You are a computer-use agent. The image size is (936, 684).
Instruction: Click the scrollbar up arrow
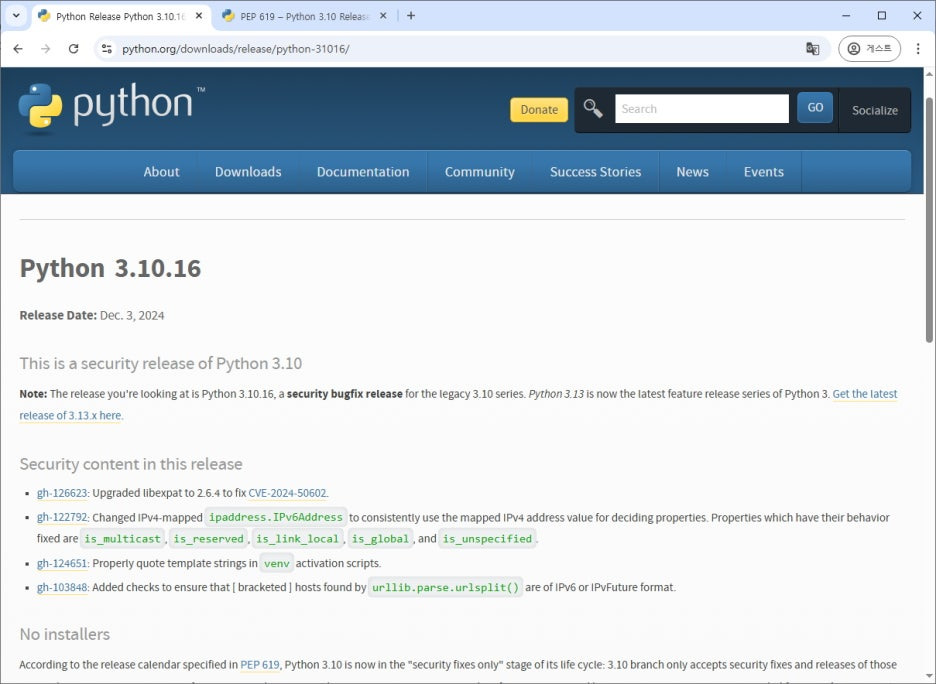coord(929,74)
